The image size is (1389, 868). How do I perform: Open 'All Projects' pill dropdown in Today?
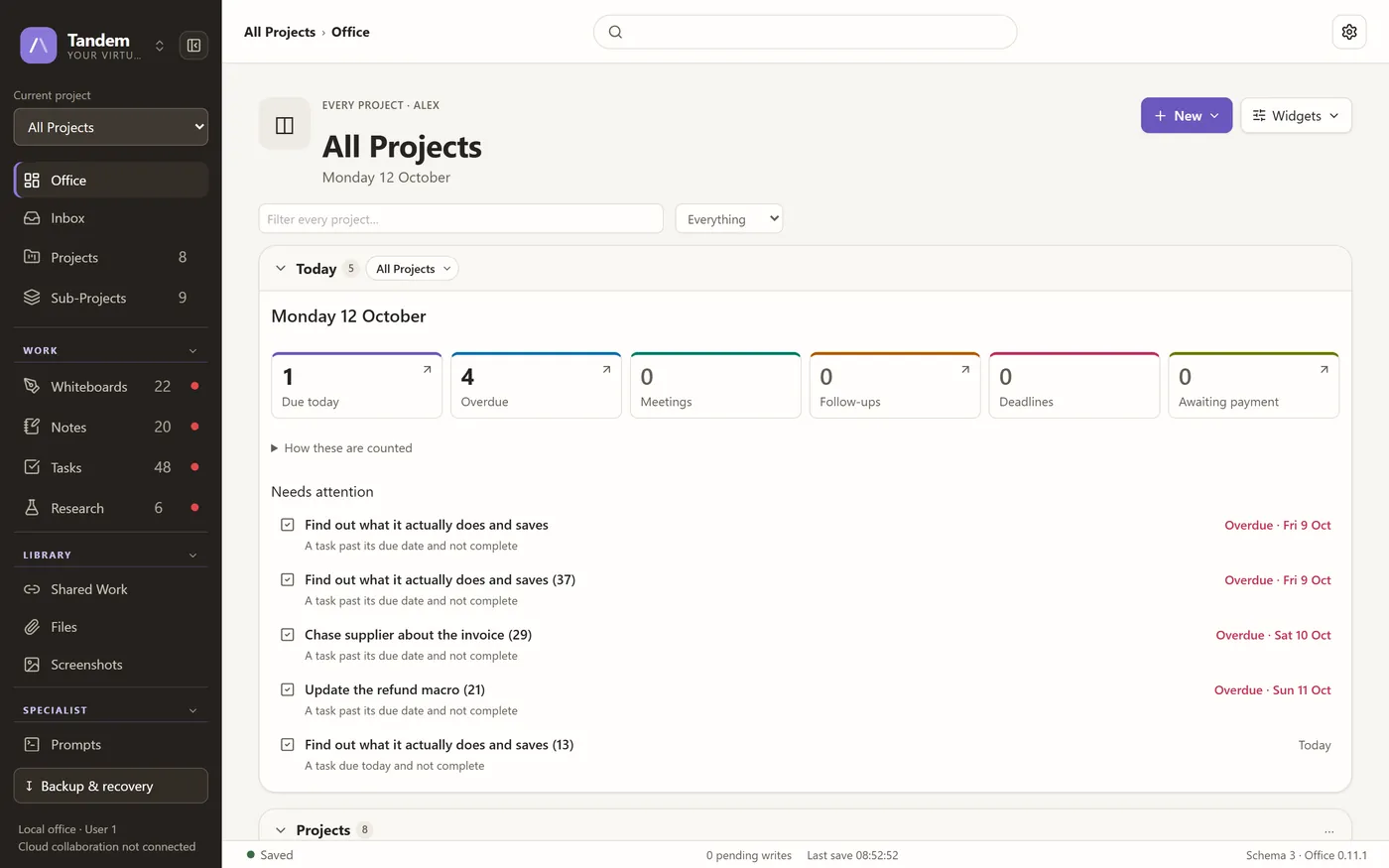[x=413, y=269]
